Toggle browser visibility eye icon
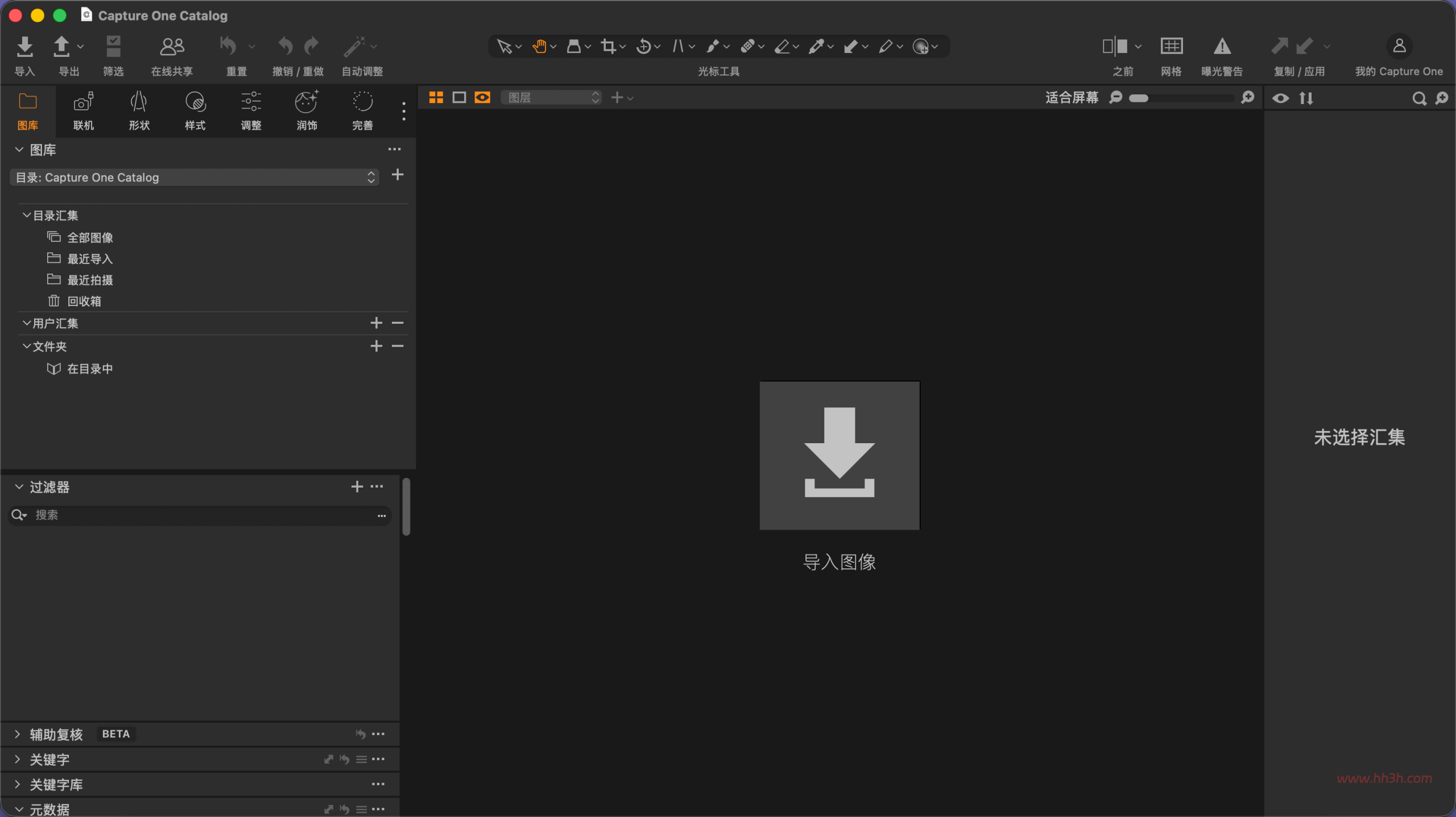Image resolution: width=1456 pixels, height=817 pixels. tap(1281, 98)
